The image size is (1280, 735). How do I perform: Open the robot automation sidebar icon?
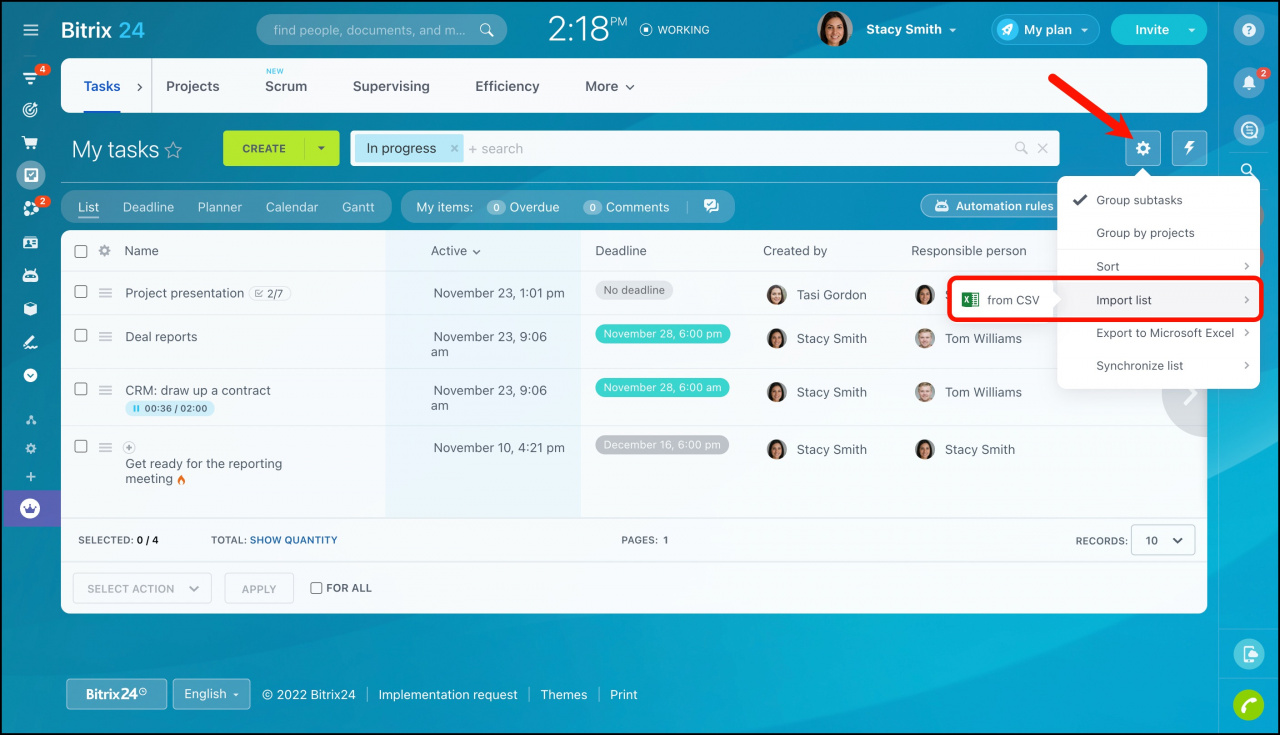[31, 275]
